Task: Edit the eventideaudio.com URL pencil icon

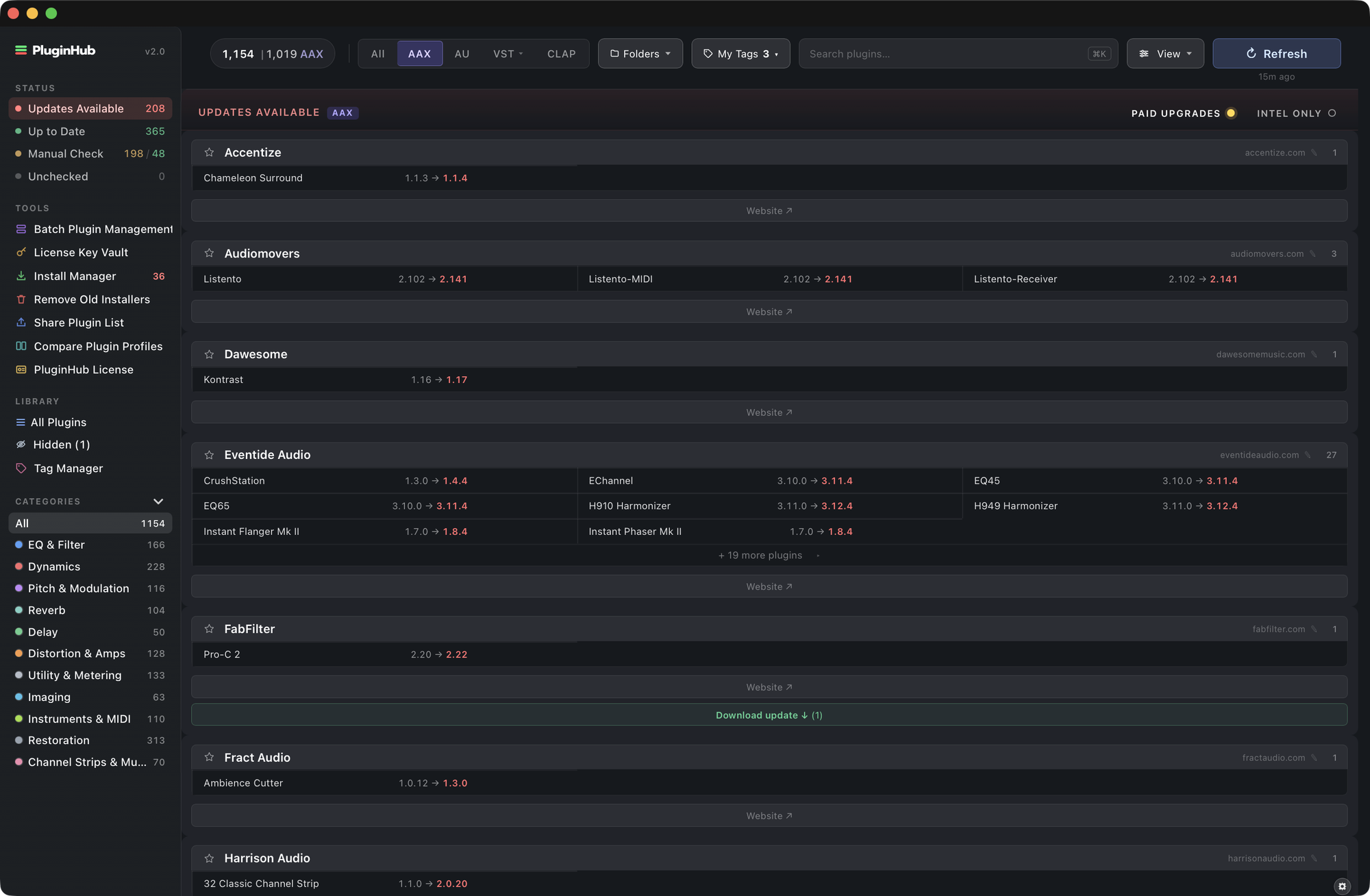Action: click(1308, 455)
